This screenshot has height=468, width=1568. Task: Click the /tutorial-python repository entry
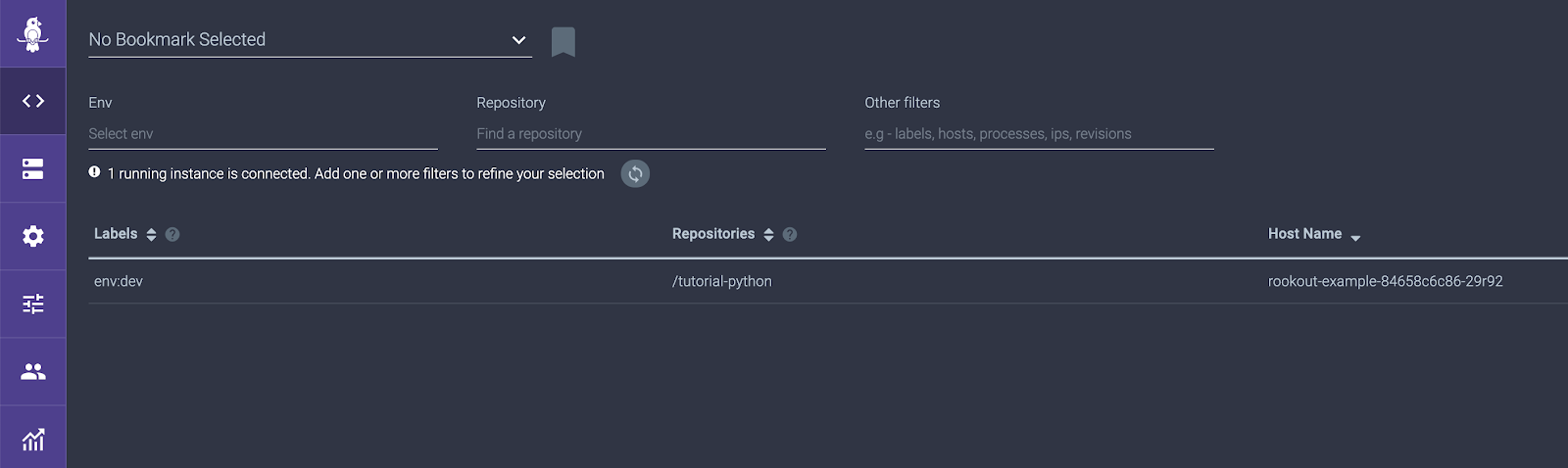(x=722, y=281)
